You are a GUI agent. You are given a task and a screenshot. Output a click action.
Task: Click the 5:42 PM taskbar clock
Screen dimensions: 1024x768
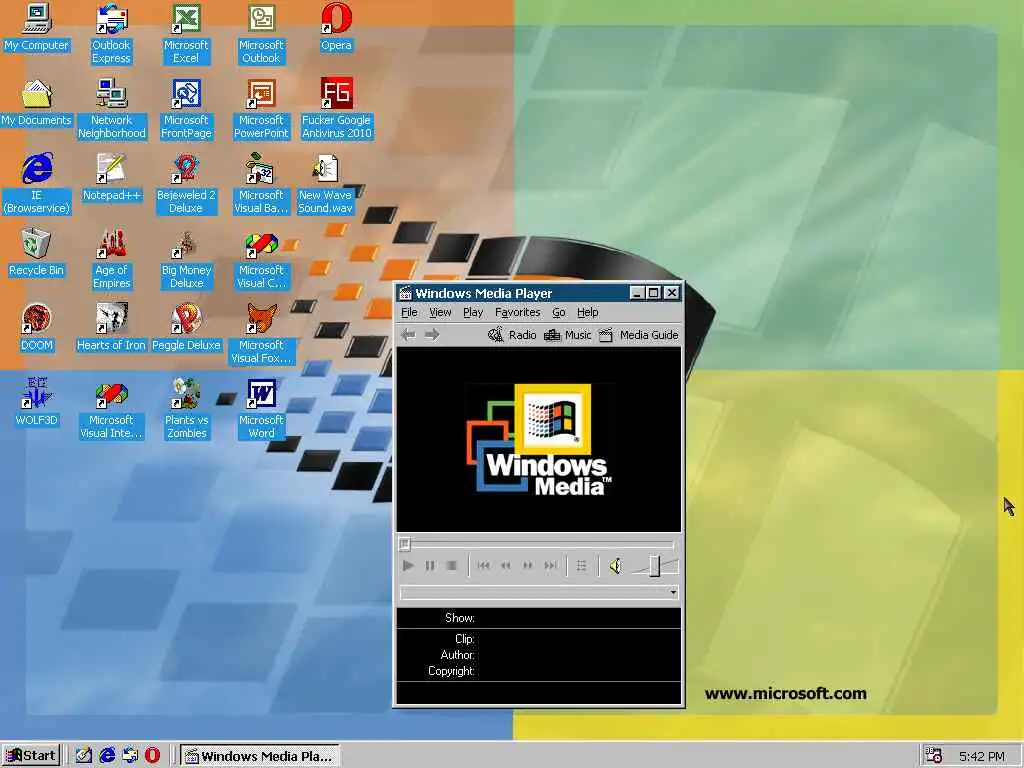[x=982, y=756]
